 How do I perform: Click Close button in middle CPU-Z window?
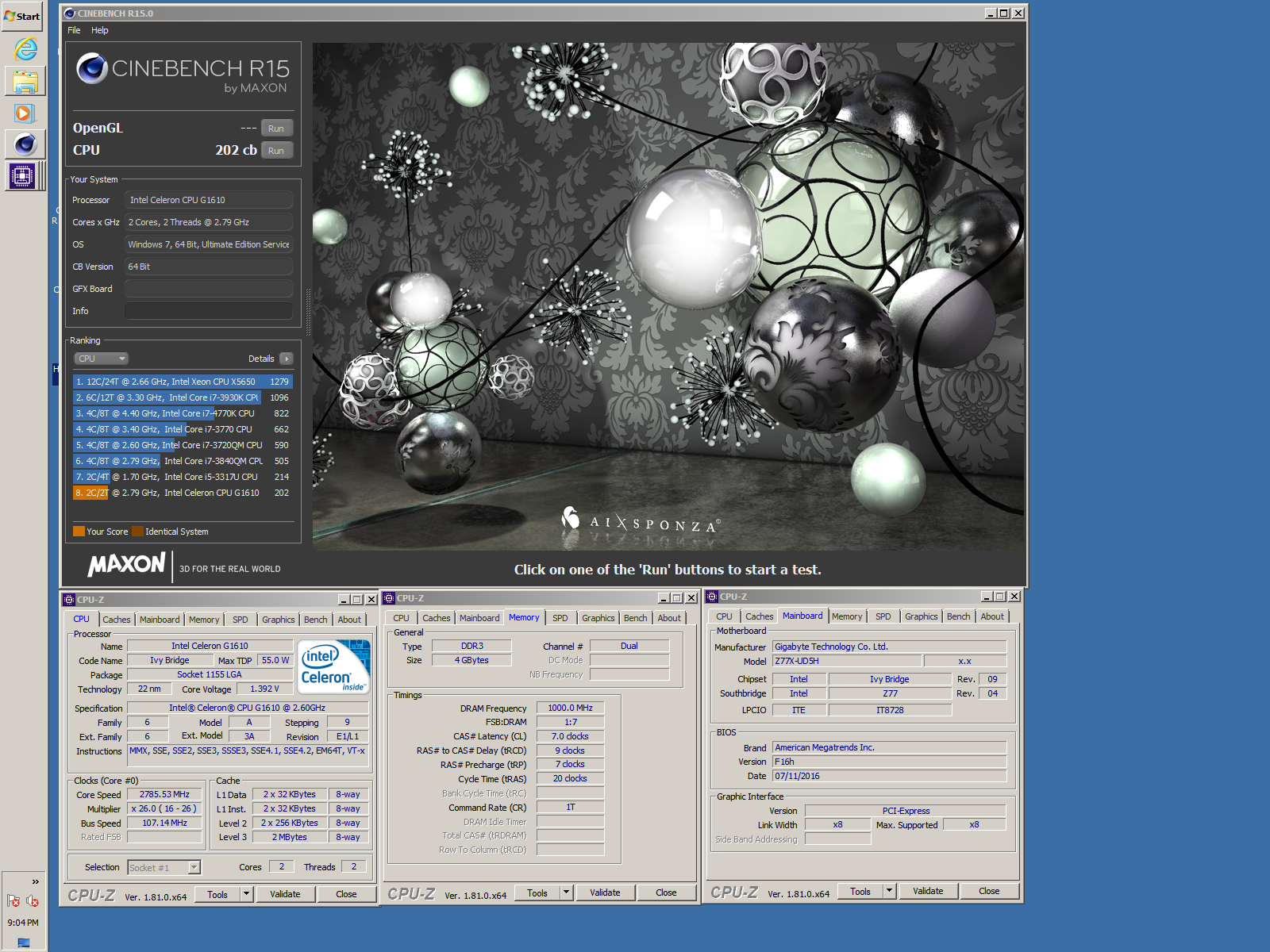pyautogui.click(x=666, y=892)
